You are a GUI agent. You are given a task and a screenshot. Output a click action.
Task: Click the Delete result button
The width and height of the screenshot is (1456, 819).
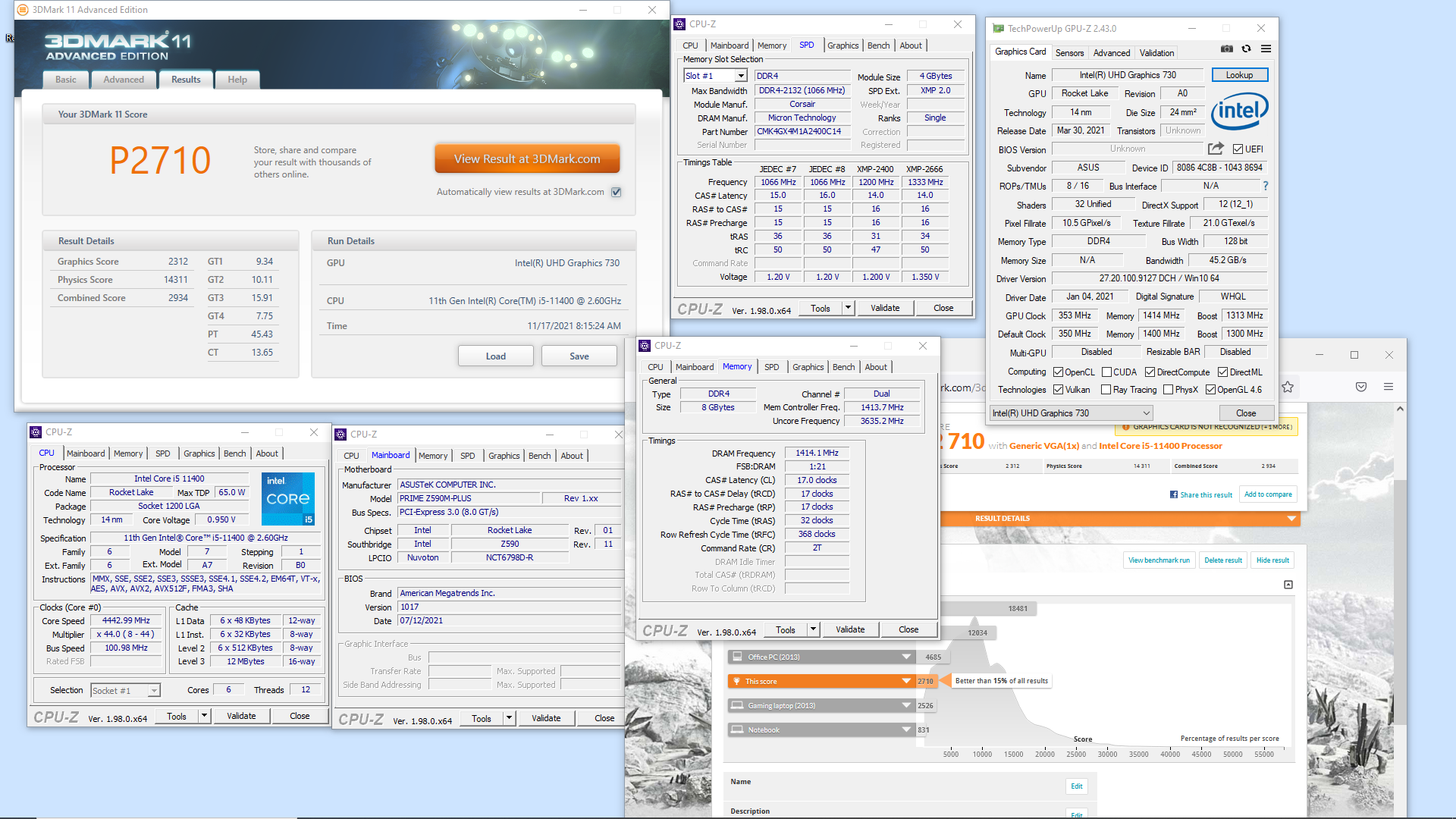tap(1223, 560)
